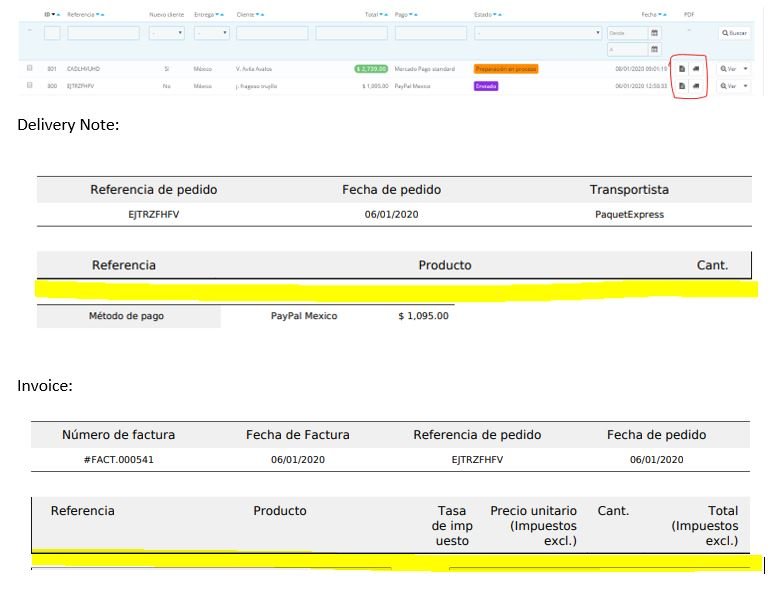Click PayPal Mexico in Delivery Note
The image size is (784, 594).
click(x=304, y=316)
